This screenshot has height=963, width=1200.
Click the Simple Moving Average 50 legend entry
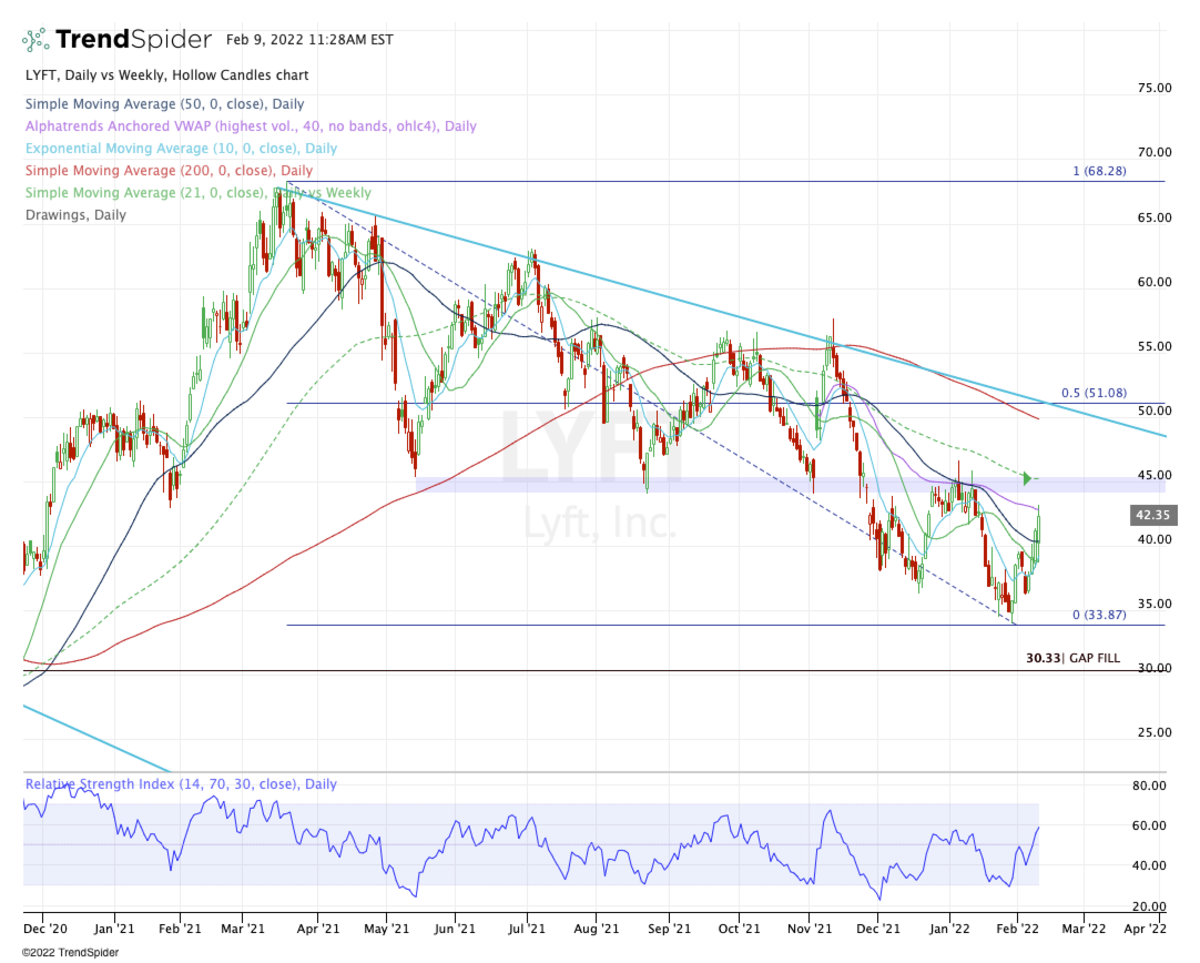coord(165,104)
